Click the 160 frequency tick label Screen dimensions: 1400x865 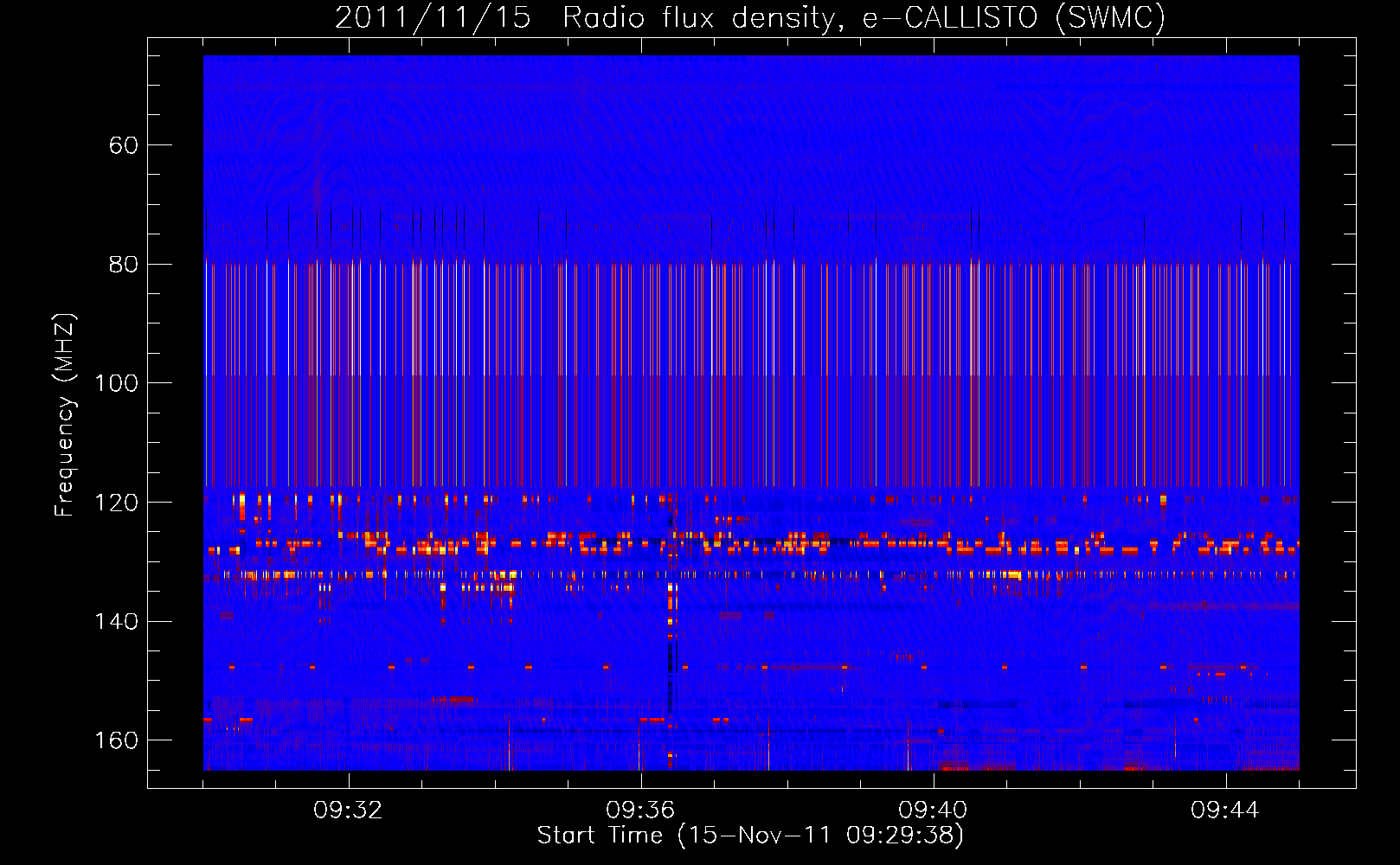(116, 740)
